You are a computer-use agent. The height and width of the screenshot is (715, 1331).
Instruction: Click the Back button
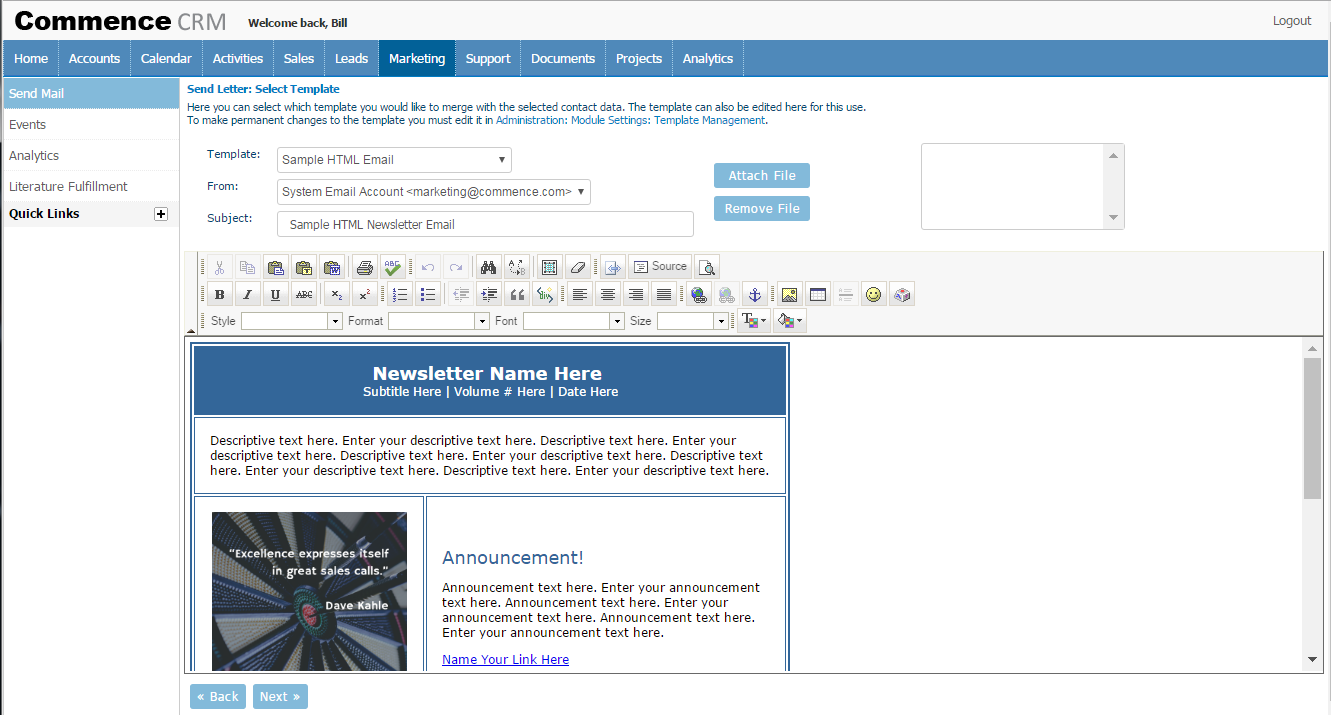coord(217,697)
